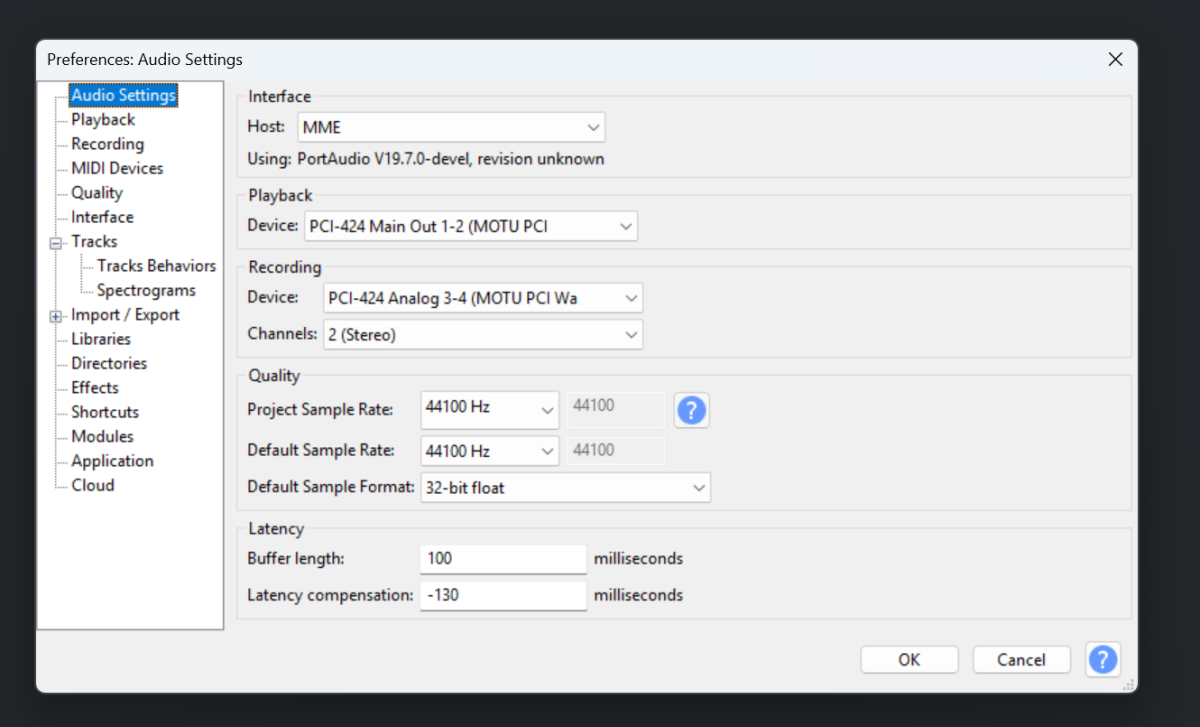The image size is (1200, 727).
Task: Expand the Import / Export tree node
Action: (x=56, y=316)
